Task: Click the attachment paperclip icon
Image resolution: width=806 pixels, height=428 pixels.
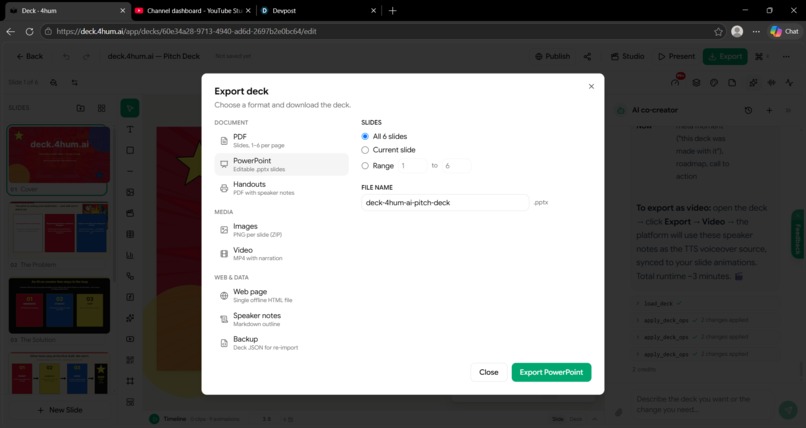Action: click(619, 412)
